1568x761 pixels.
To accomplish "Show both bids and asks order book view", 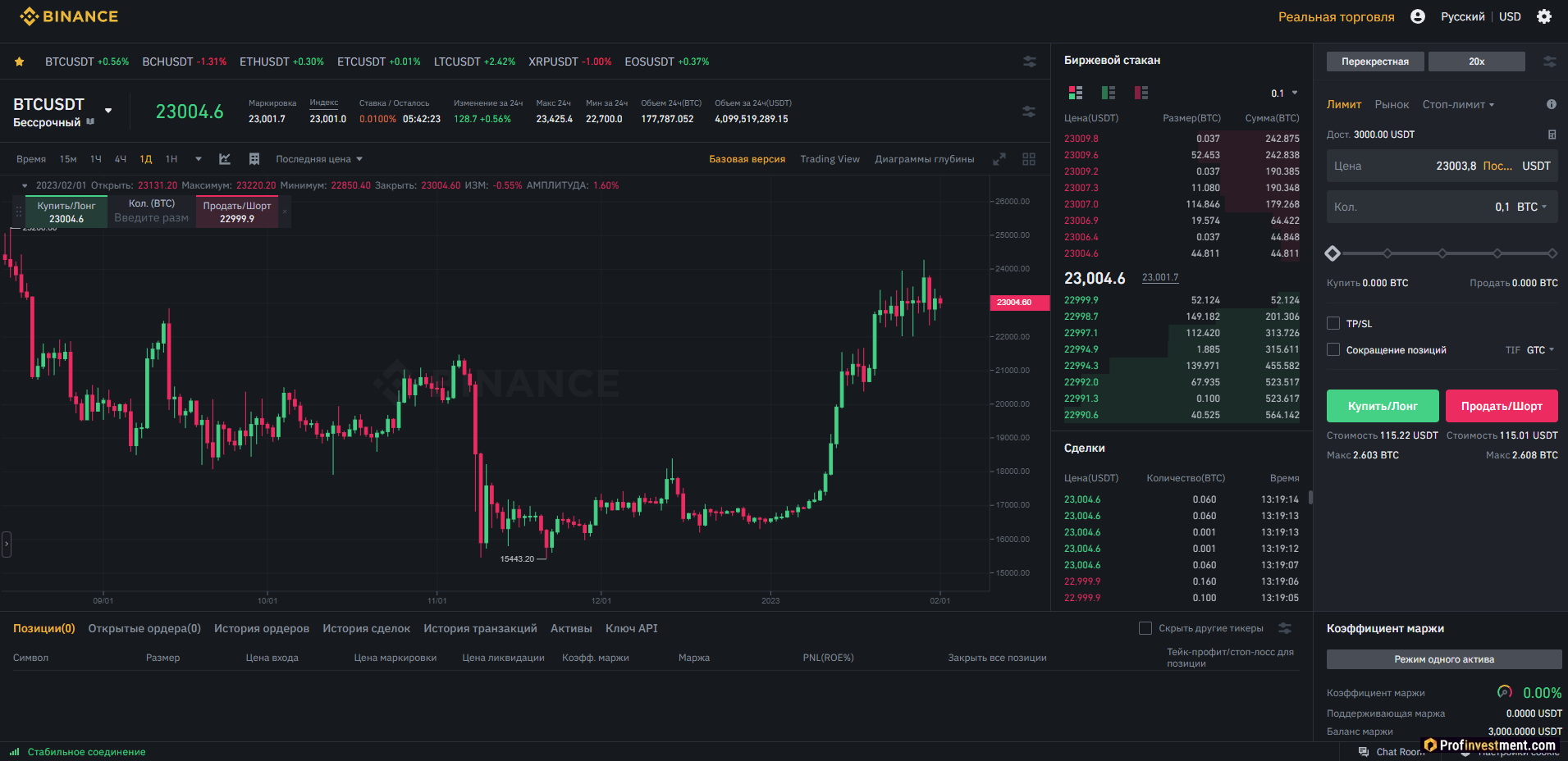I will pyautogui.click(x=1076, y=93).
